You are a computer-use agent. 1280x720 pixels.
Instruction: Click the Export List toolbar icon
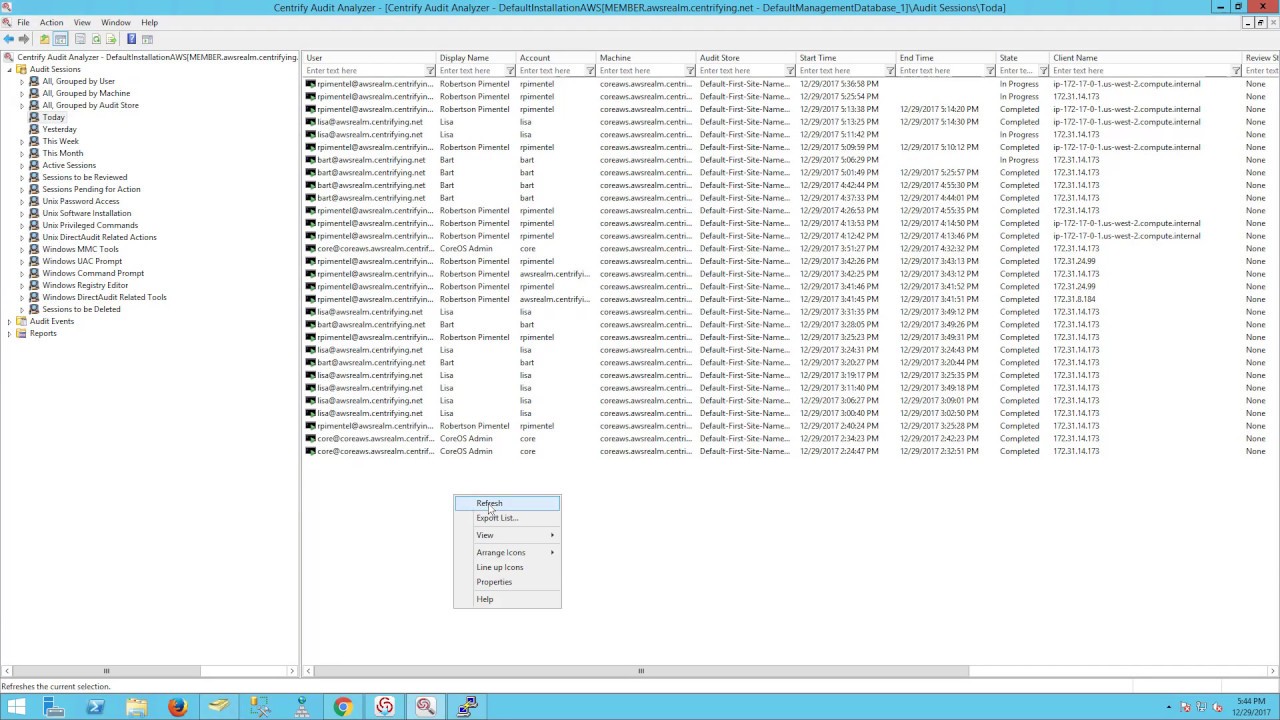pos(111,39)
